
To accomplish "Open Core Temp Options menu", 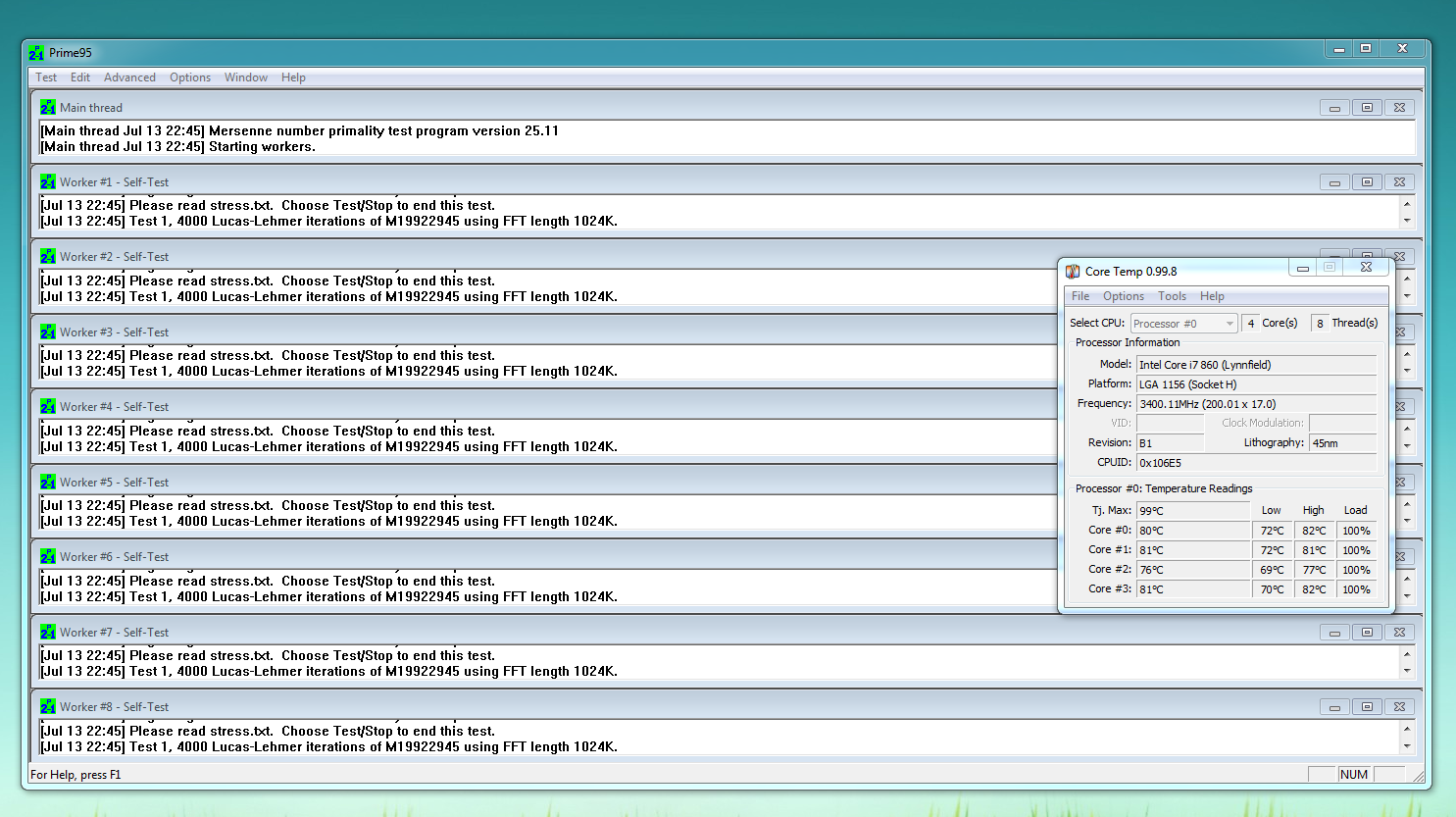I will click(x=1124, y=296).
